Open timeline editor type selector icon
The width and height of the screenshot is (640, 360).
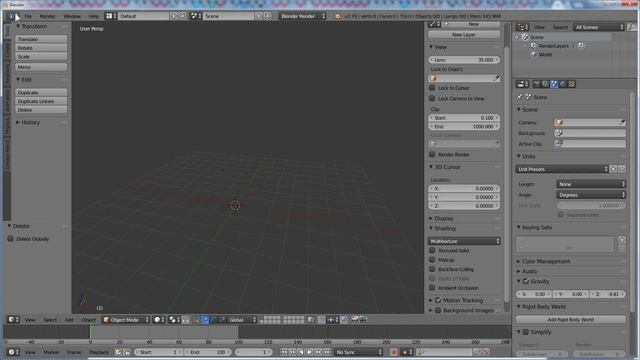coord(13,352)
